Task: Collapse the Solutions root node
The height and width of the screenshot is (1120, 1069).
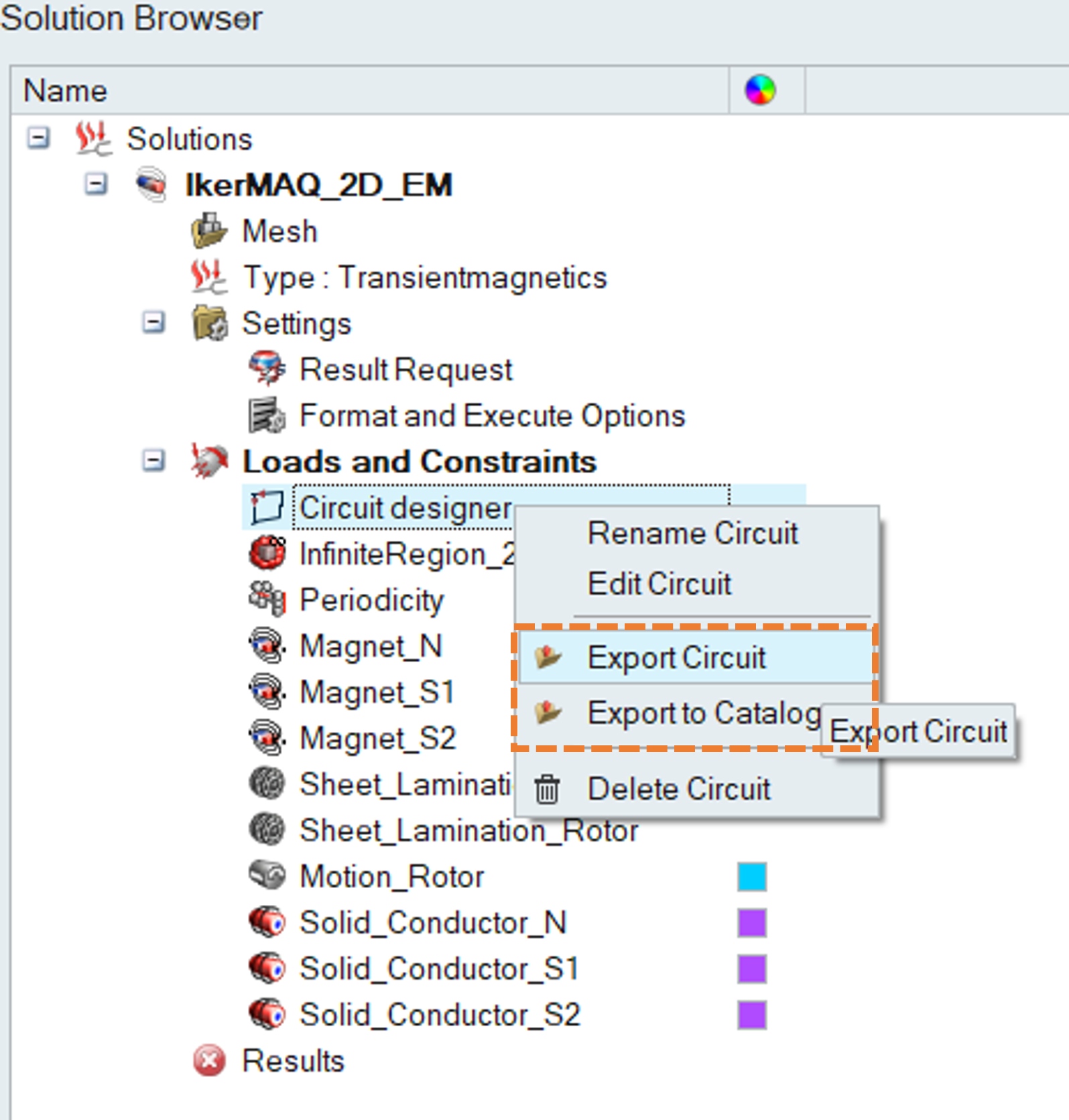Action: click(x=38, y=139)
